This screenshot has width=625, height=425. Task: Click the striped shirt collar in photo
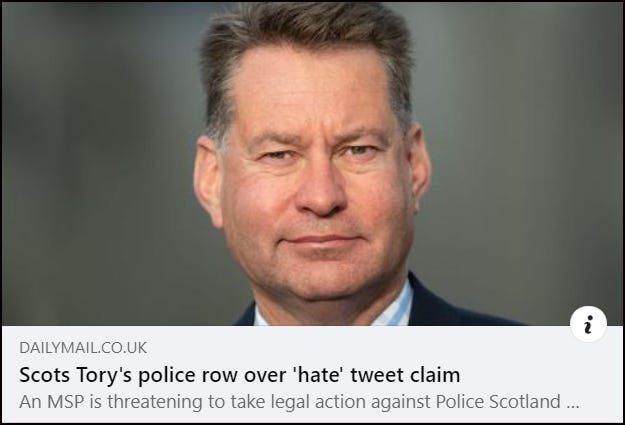click(393, 309)
